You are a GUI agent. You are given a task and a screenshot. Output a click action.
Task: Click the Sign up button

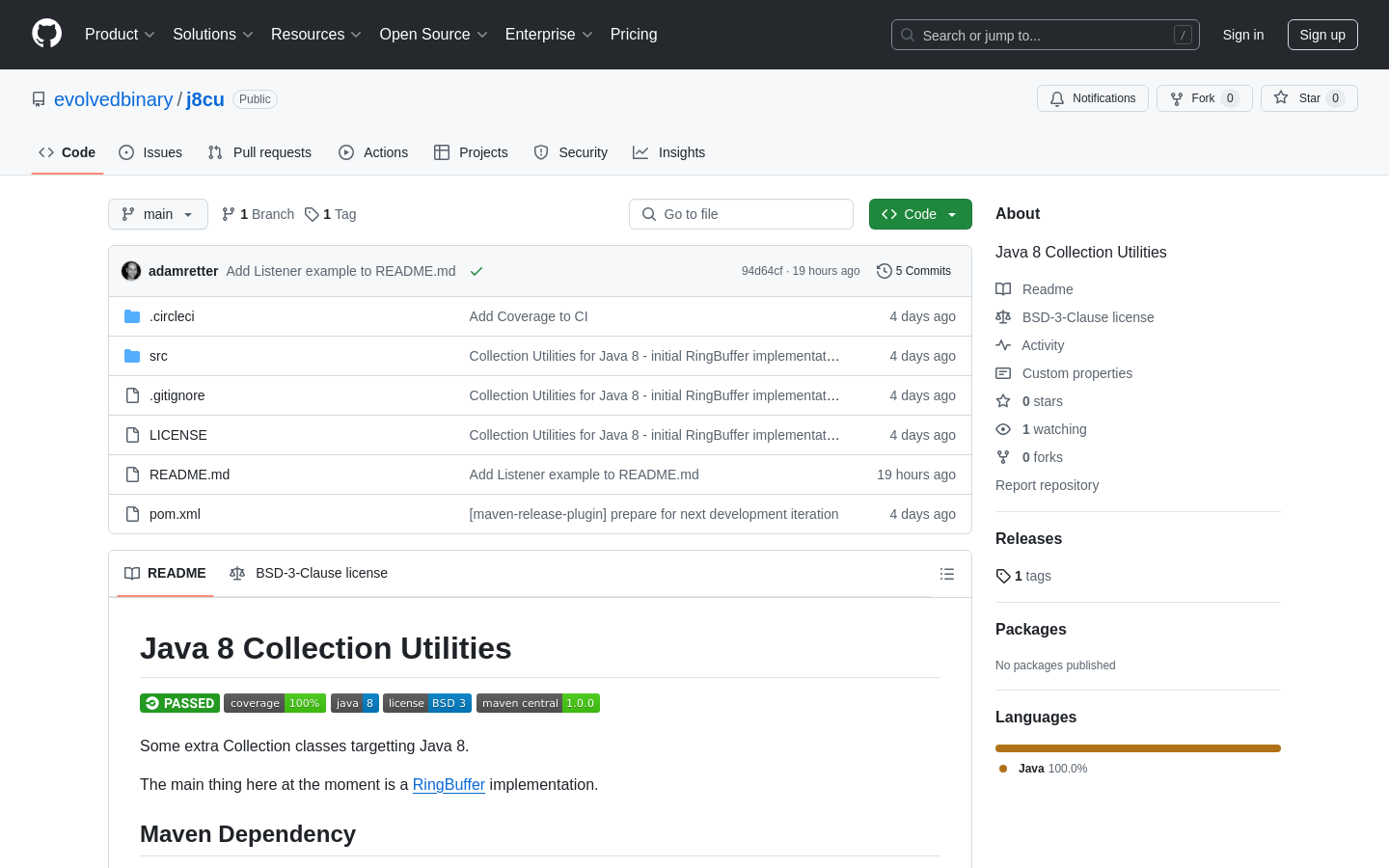(1322, 35)
